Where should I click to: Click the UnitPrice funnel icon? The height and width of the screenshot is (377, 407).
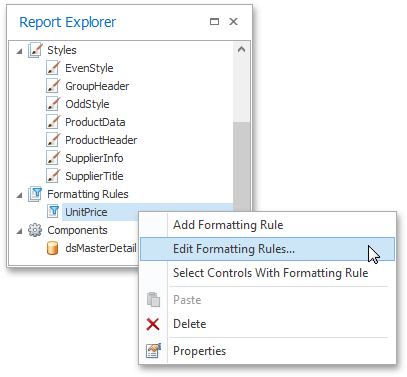[53, 212]
